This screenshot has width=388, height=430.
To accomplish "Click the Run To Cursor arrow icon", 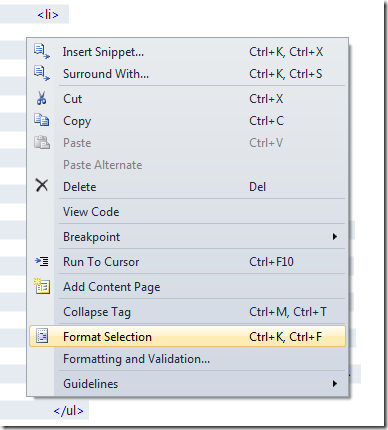I will pyautogui.click(x=42, y=261).
